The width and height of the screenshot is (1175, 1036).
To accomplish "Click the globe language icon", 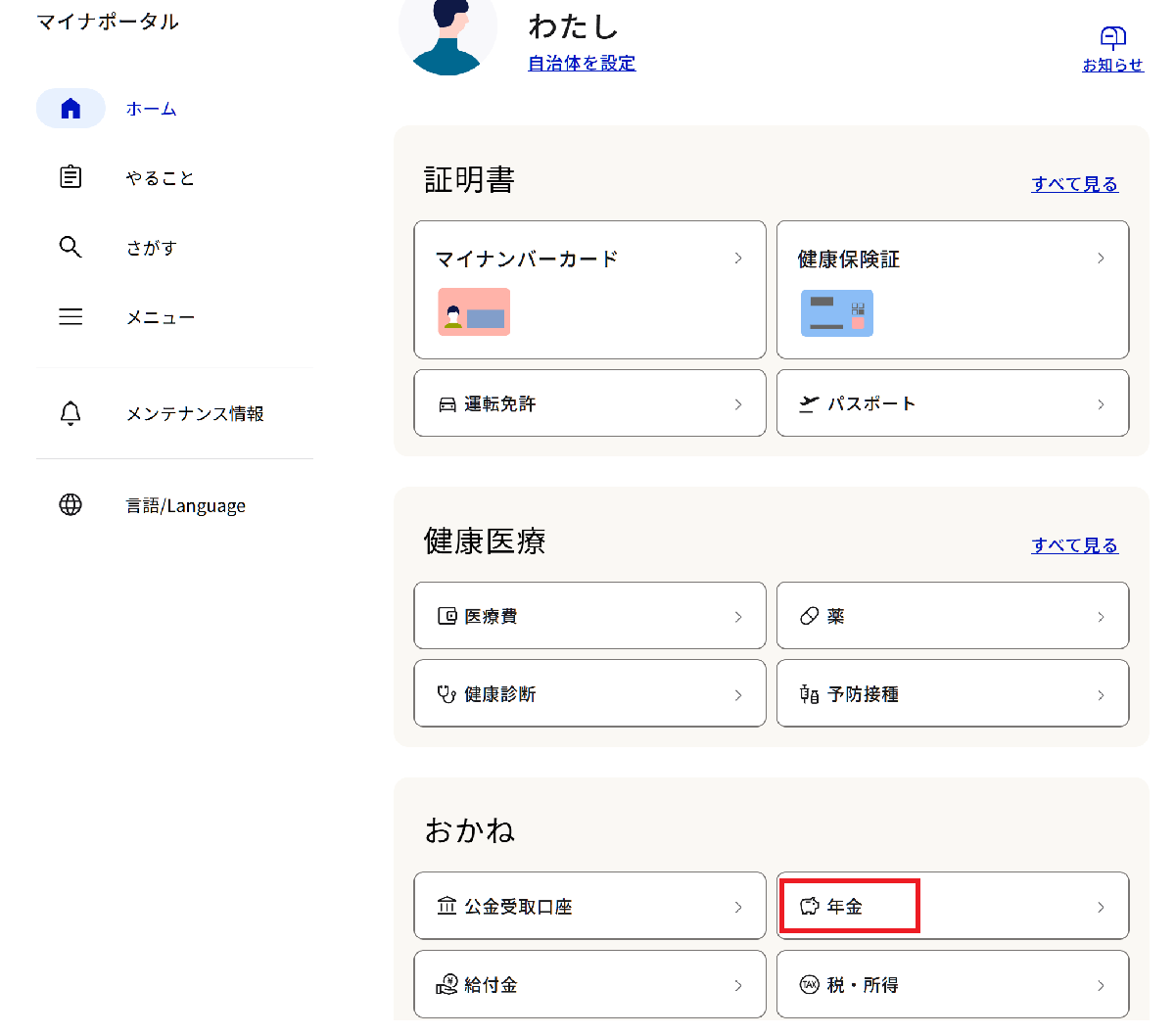I will click(70, 505).
